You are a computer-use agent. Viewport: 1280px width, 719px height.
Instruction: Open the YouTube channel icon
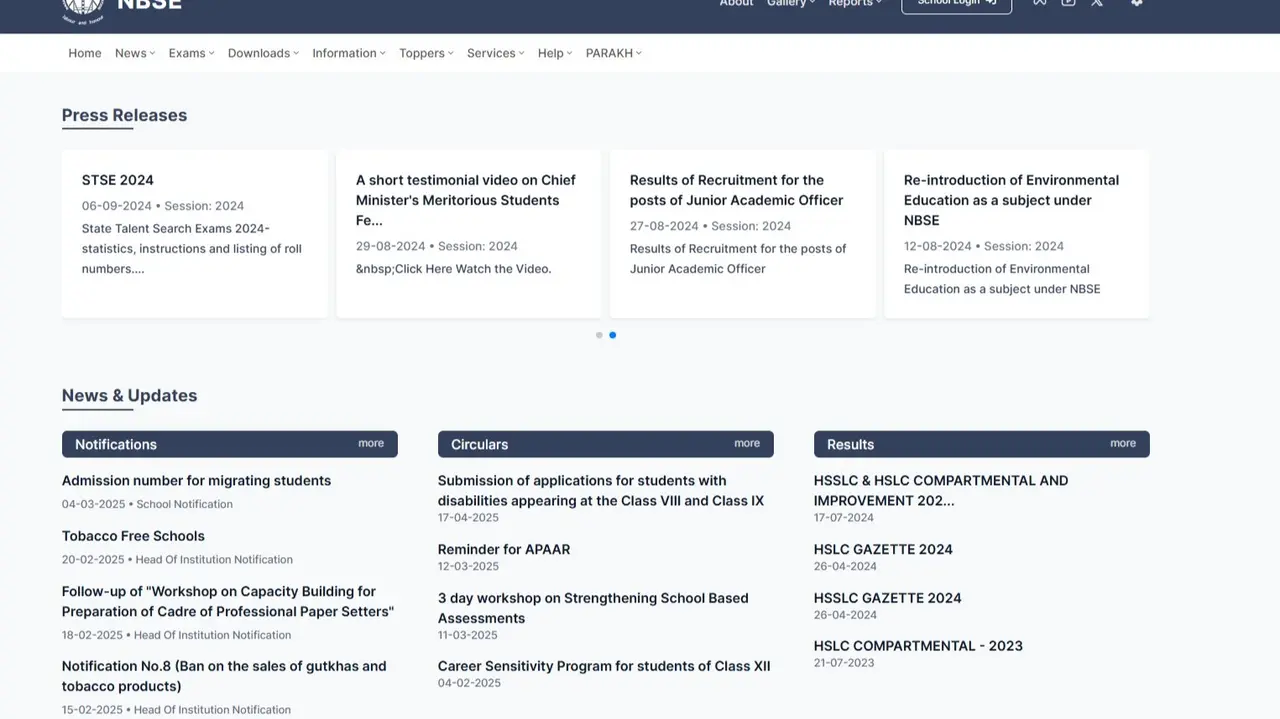[x=1068, y=4]
